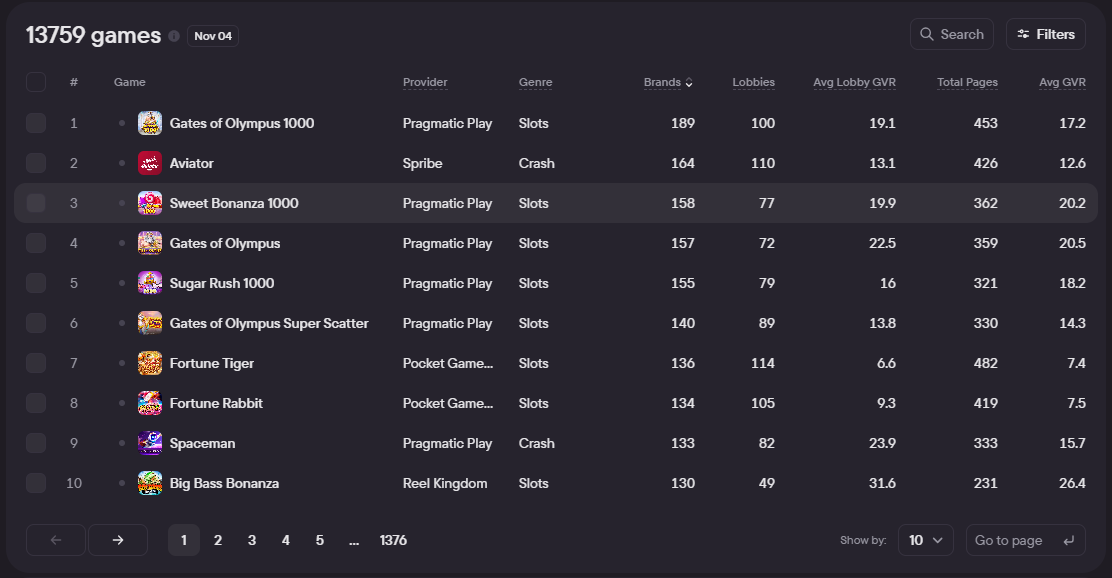The height and width of the screenshot is (578, 1112).
Task: Jump to page 2 in pagination
Action: click(218, 540)
